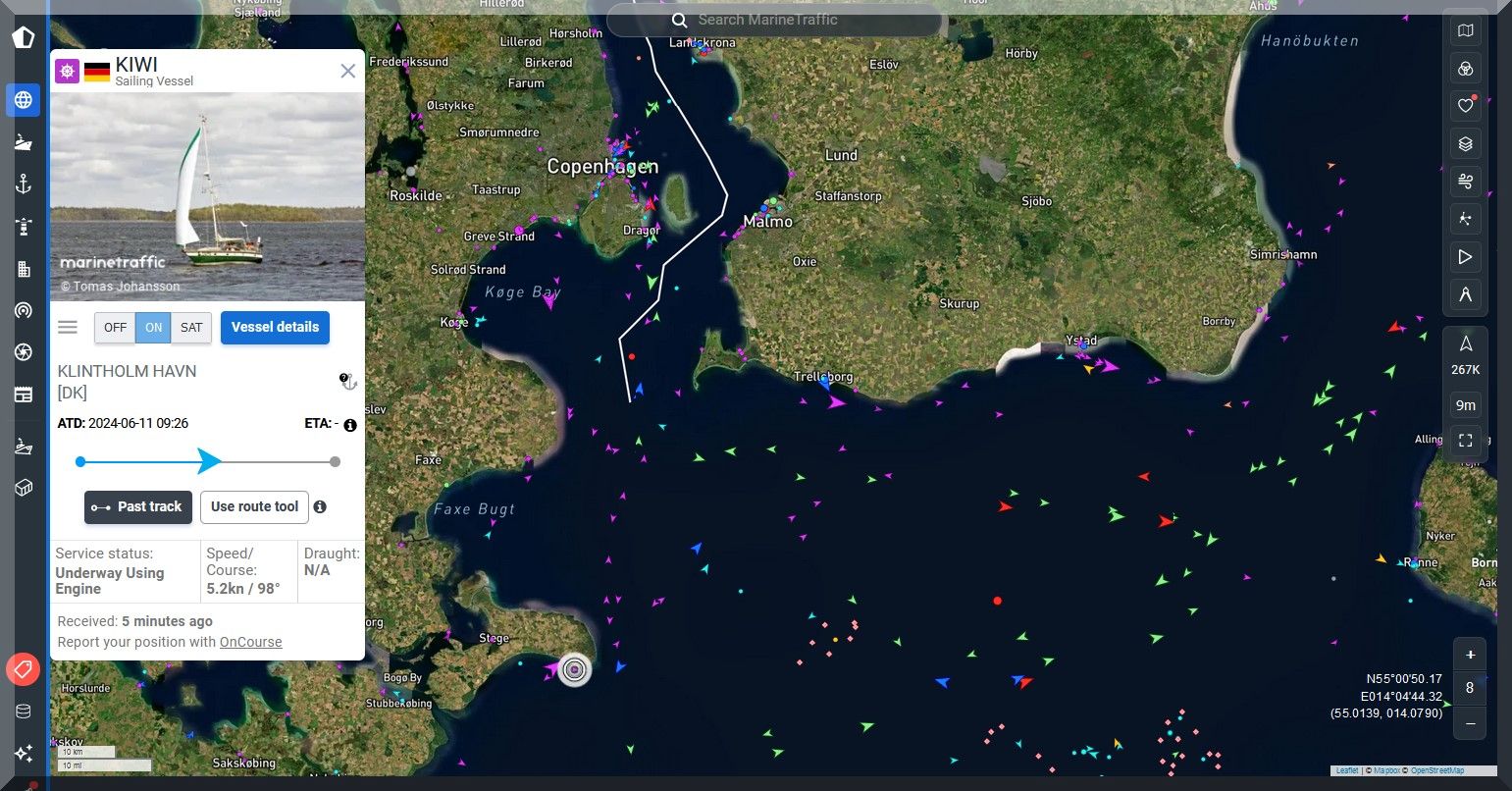Click the Search MarineTraffic field
The width and height of the screenshot is (1512, 791).
(775, 20)
